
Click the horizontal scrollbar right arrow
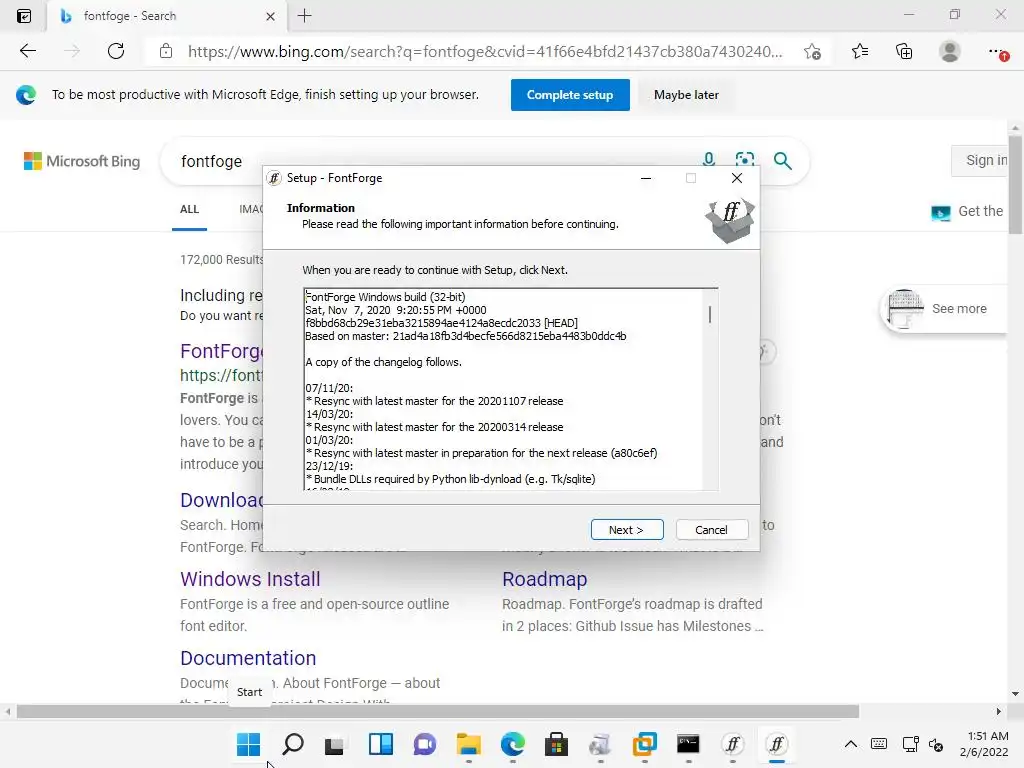(x=999, y=711)
